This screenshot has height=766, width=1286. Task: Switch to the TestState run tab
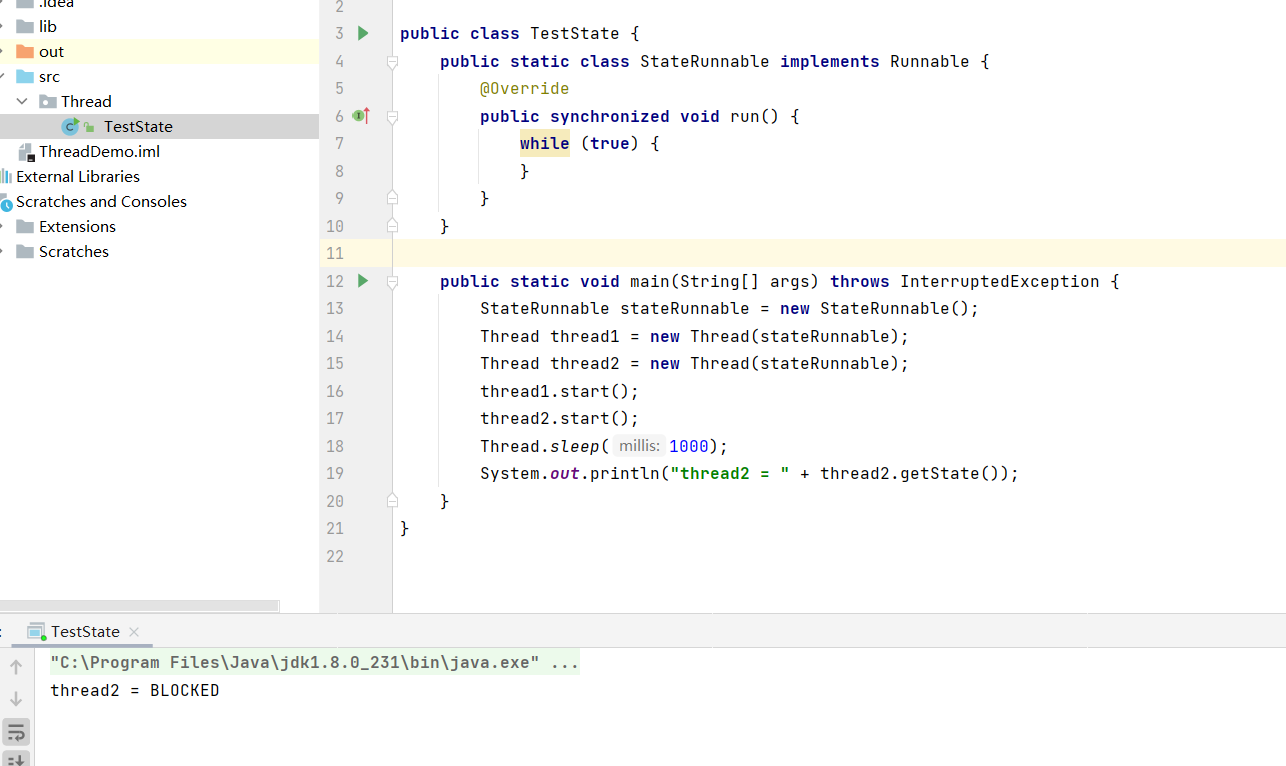pyautogui.click(x=85, y=632)
